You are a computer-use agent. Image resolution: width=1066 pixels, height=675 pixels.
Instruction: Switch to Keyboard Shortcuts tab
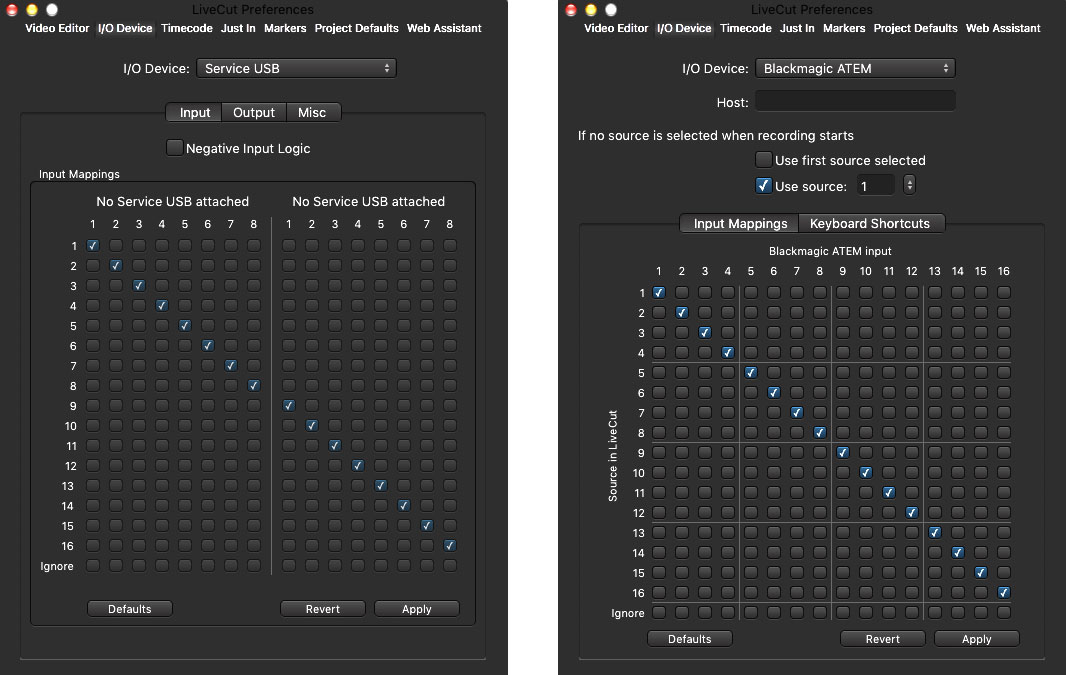870,224
